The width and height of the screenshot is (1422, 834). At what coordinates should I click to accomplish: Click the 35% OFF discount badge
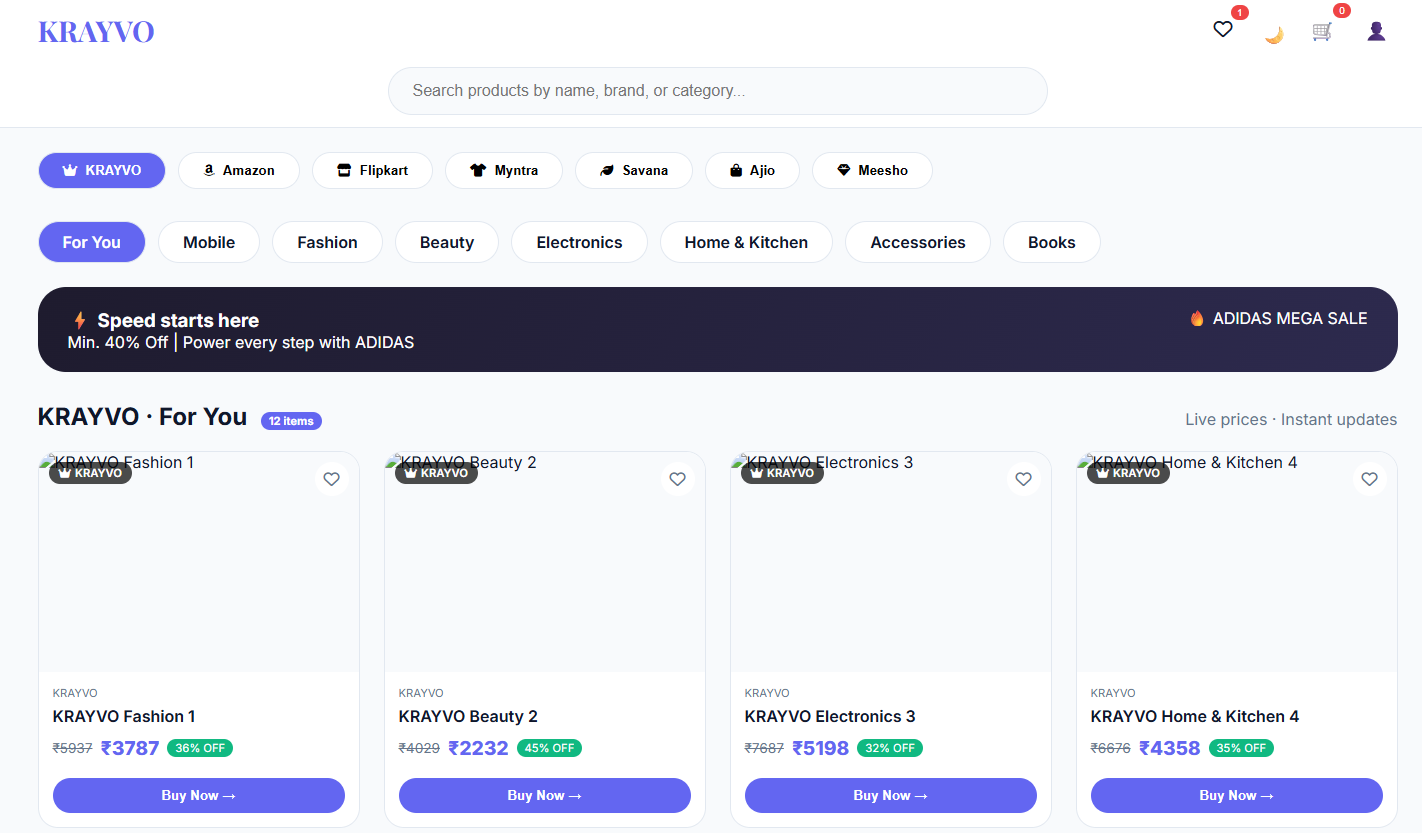(1241, 748)
